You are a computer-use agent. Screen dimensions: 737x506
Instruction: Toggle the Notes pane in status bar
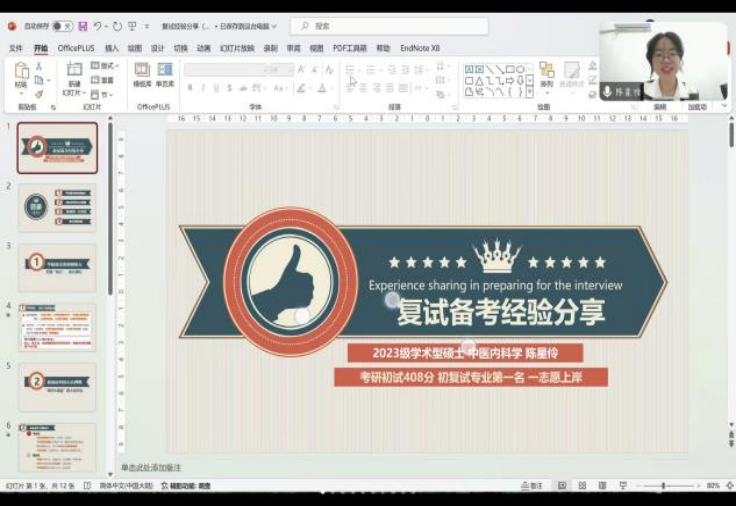pyautogui.click(x=531, y=485)
